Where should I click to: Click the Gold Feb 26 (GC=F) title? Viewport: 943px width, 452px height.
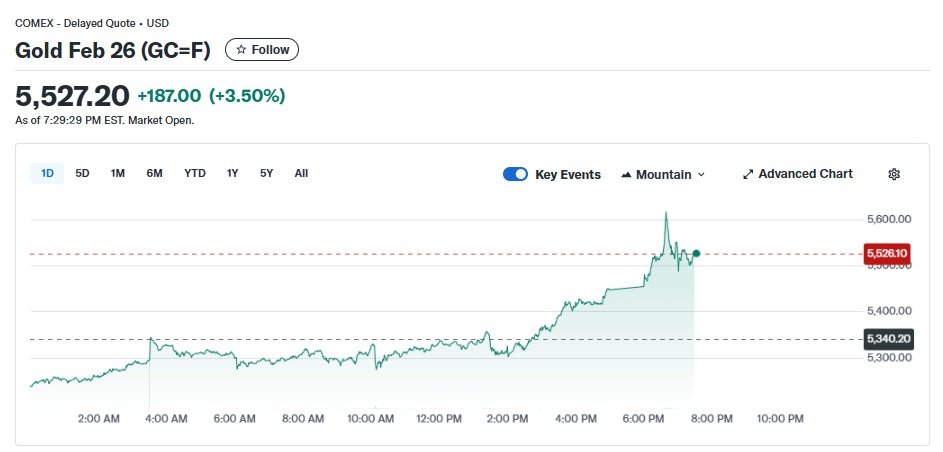(113, 50)
